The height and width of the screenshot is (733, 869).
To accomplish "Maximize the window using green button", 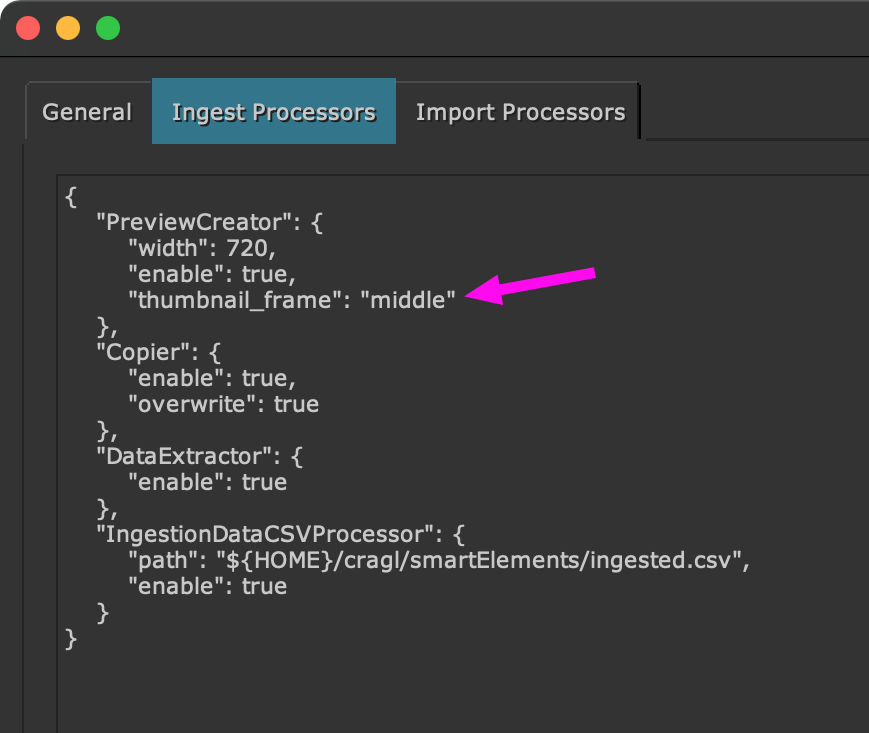I will click(108, 28).
